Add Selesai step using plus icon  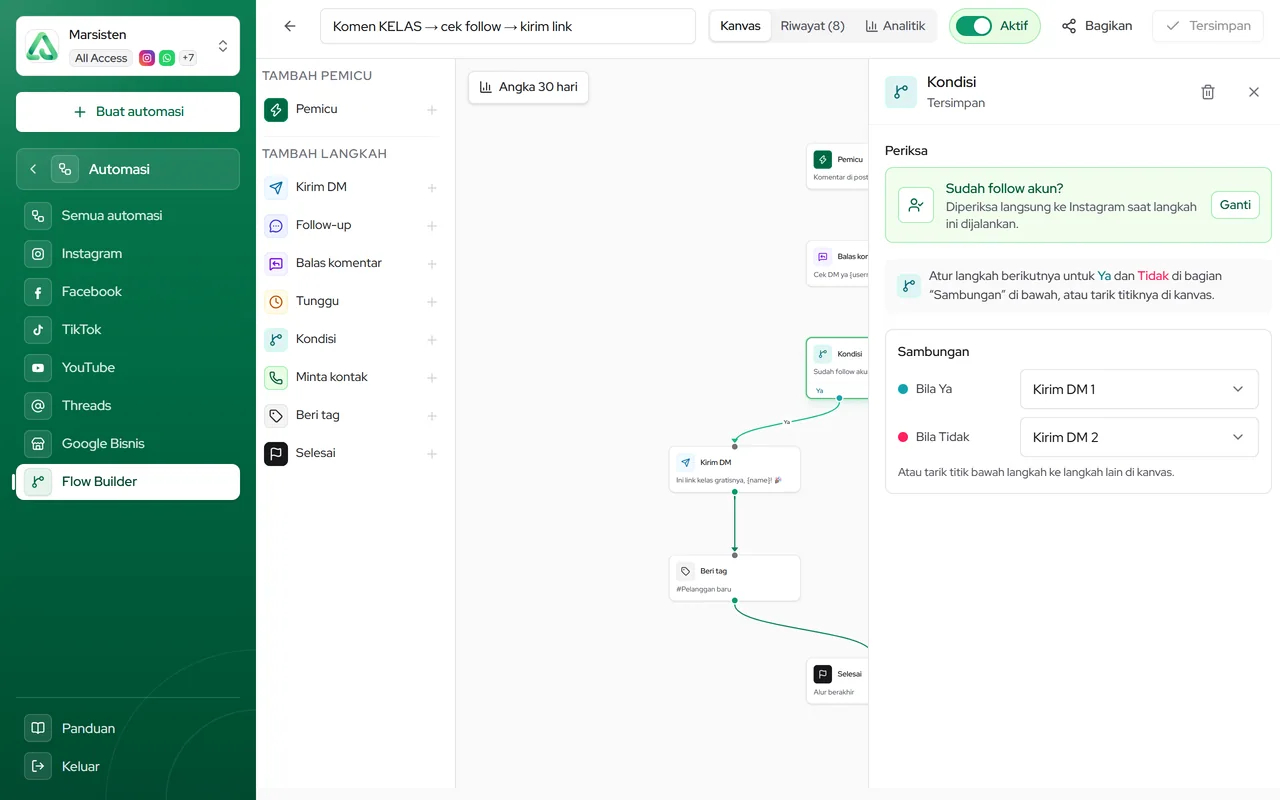pos(432,454)
